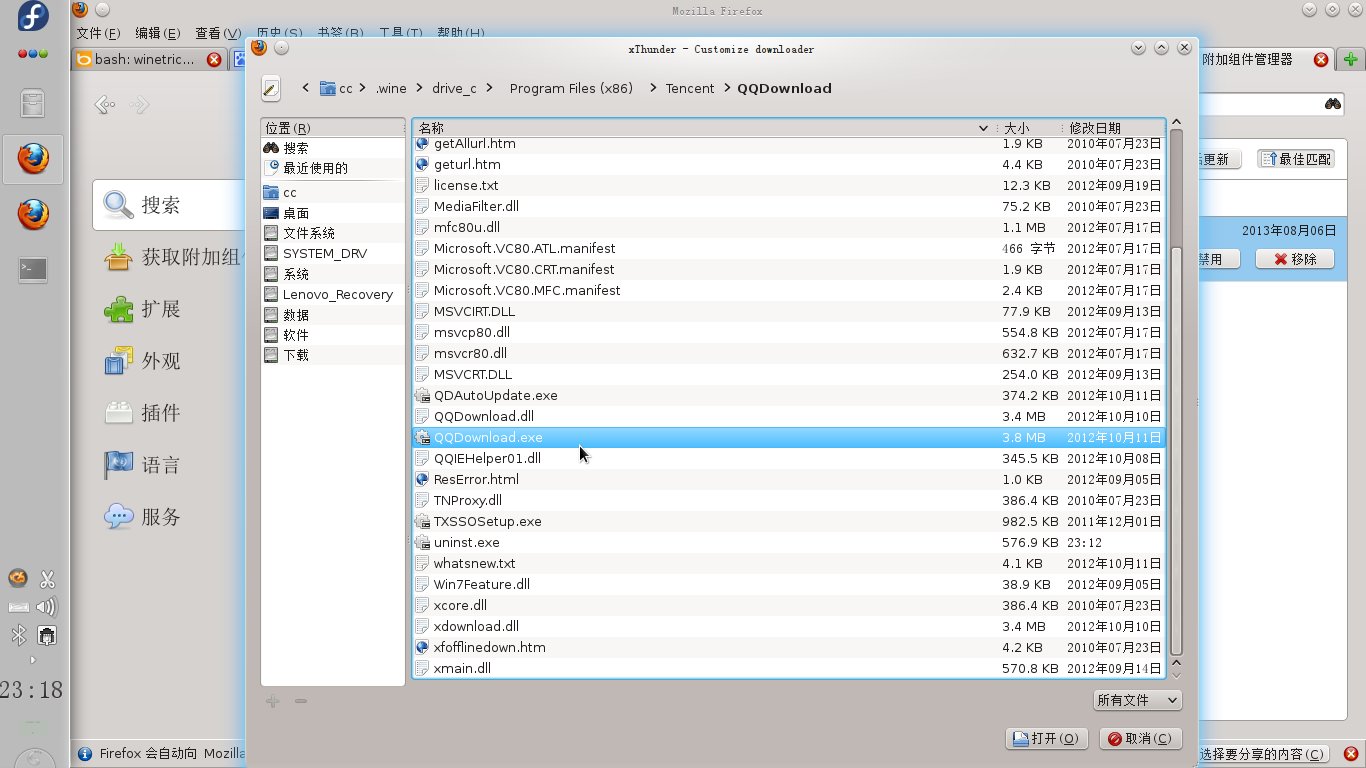Select file whatsnew.txt
Screen dimensions: 1366x768
click(x=789, y=563)
